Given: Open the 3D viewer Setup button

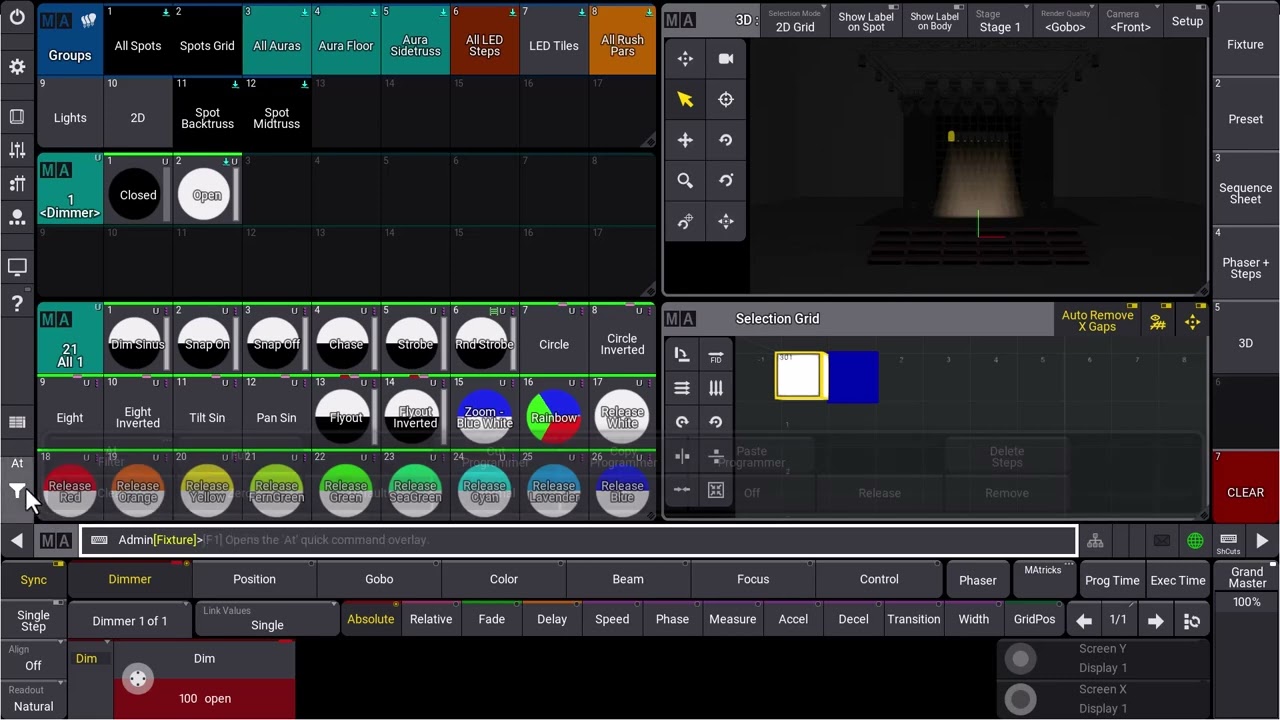Looking at the screenshot, I should 1187,21.
